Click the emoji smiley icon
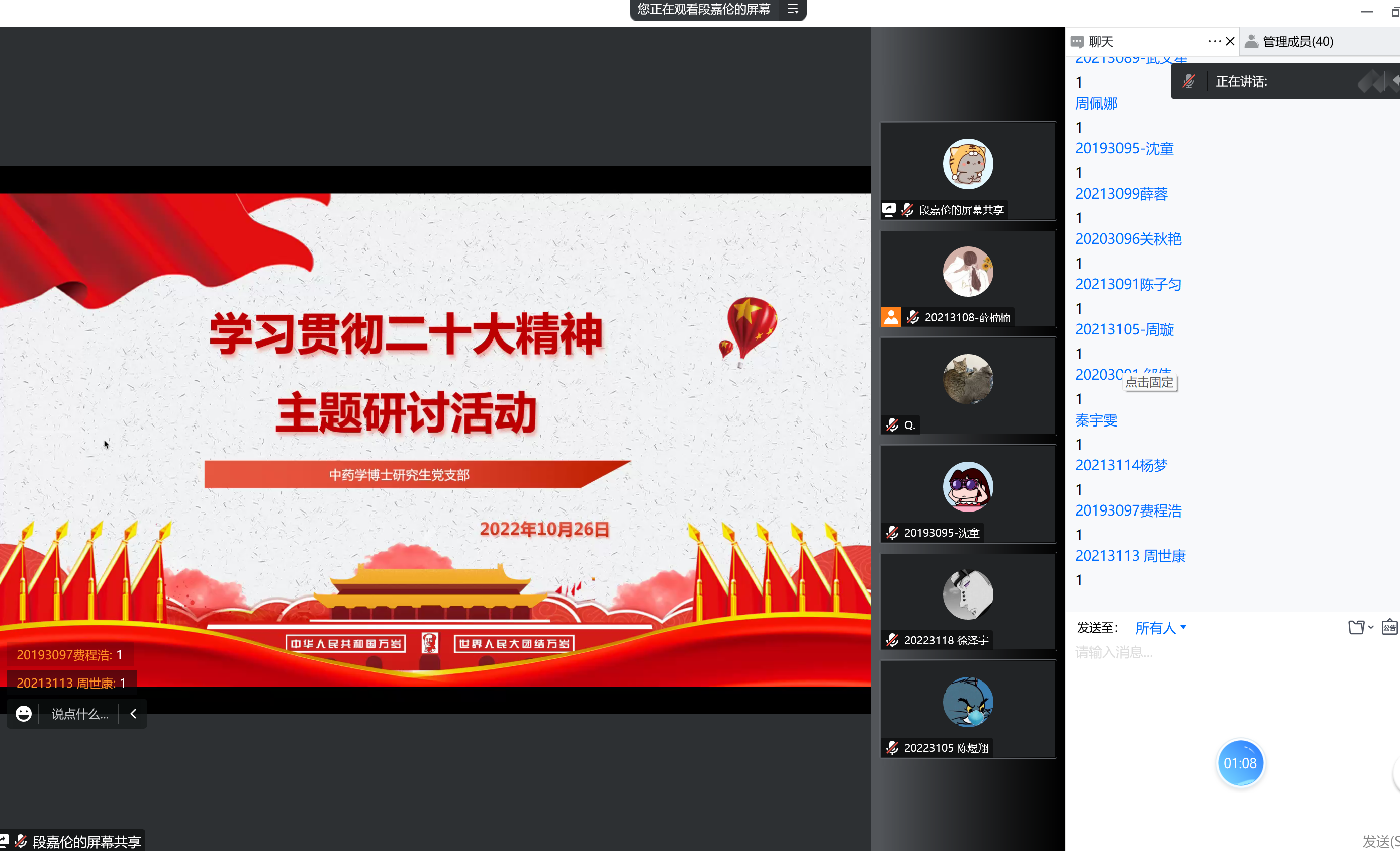This screenshot has width=1400, height=851. coord(23,713)
